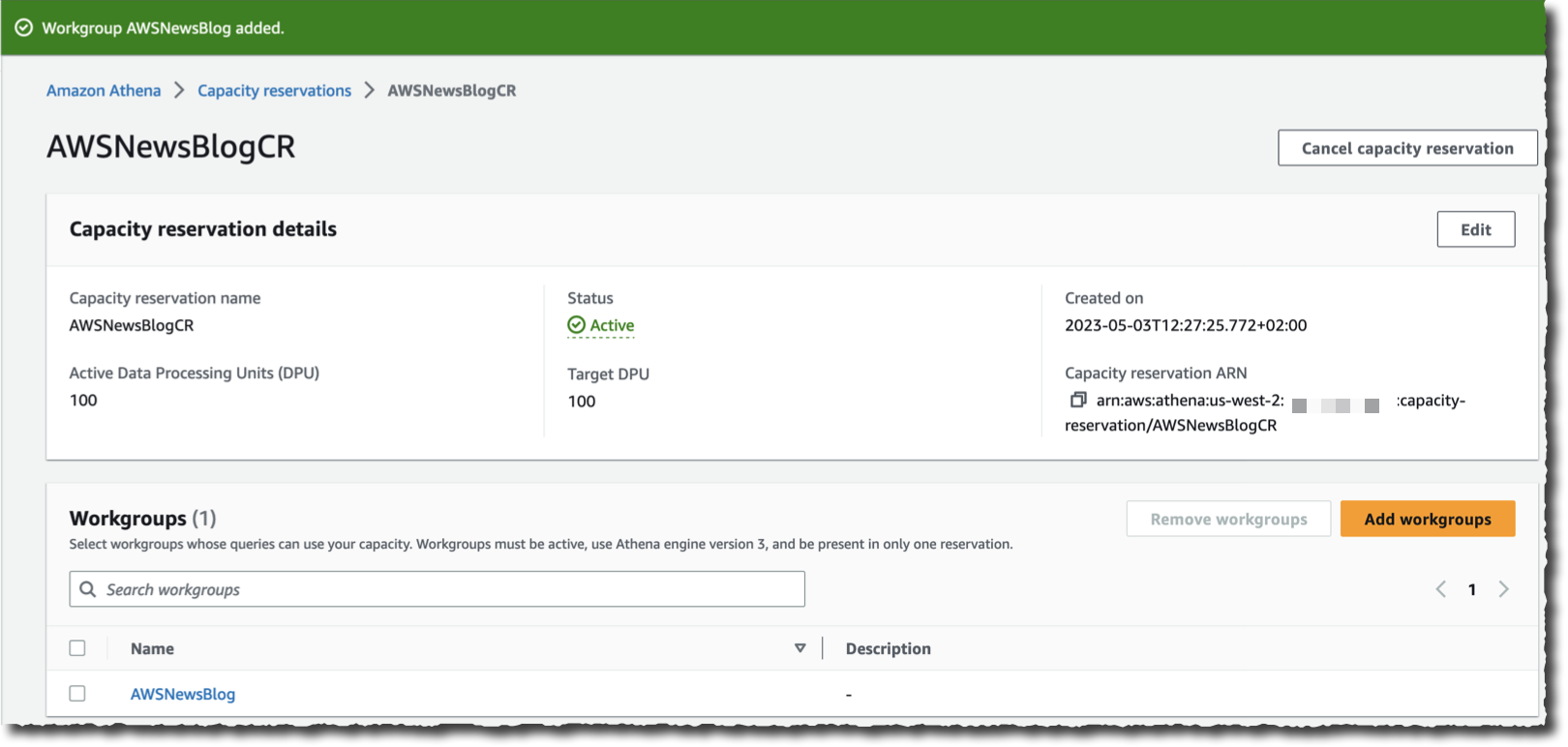
Task: Click the Workgroups (1) section heading
Action: click(143, 519)
